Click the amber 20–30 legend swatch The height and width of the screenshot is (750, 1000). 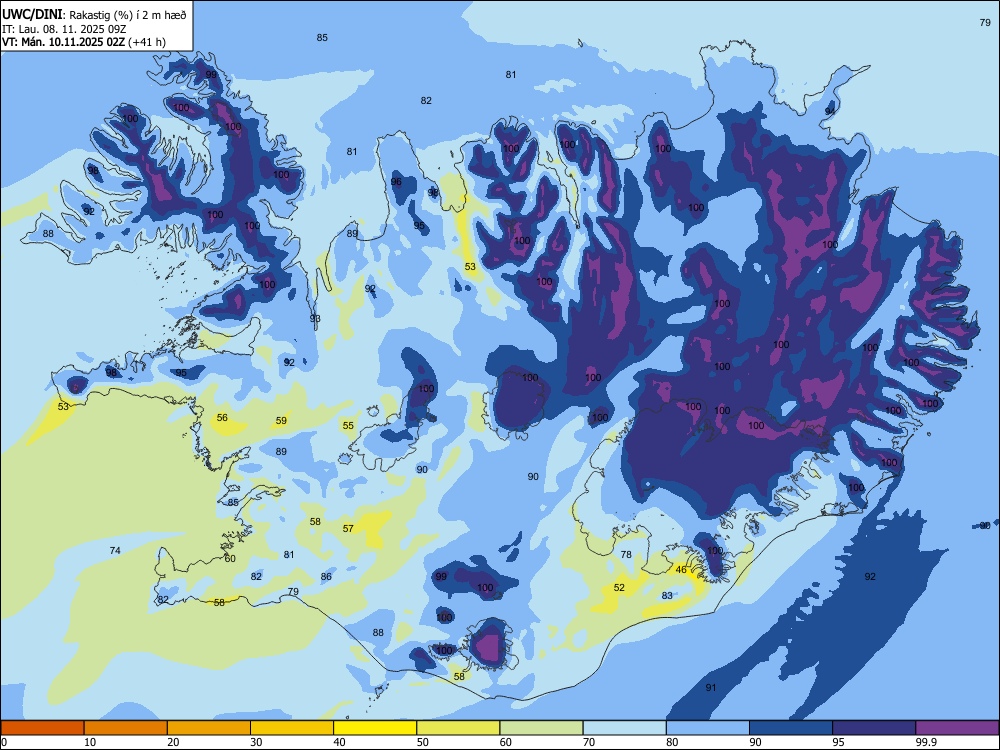tap(209, 728)
